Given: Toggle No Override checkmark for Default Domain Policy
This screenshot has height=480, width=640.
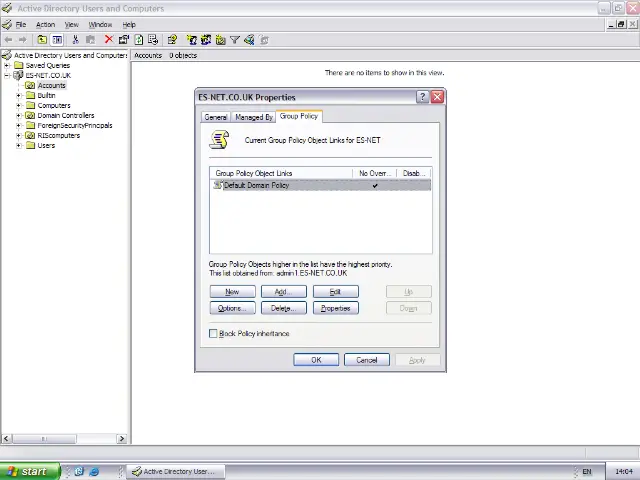Looking at the screenshot, I should pos(375,186).
